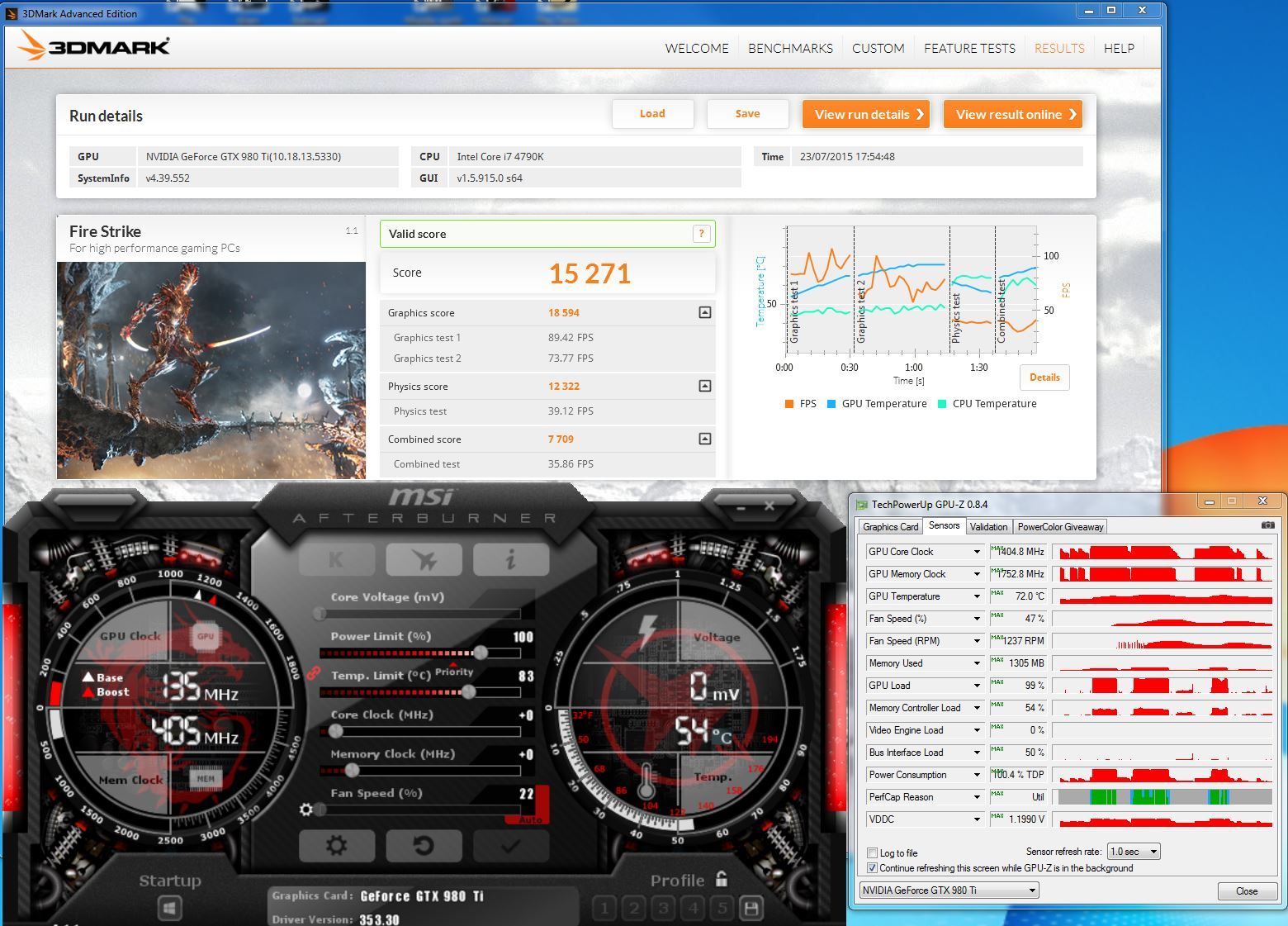Select Afterburner profile slot 5

[x=722, y=909]
